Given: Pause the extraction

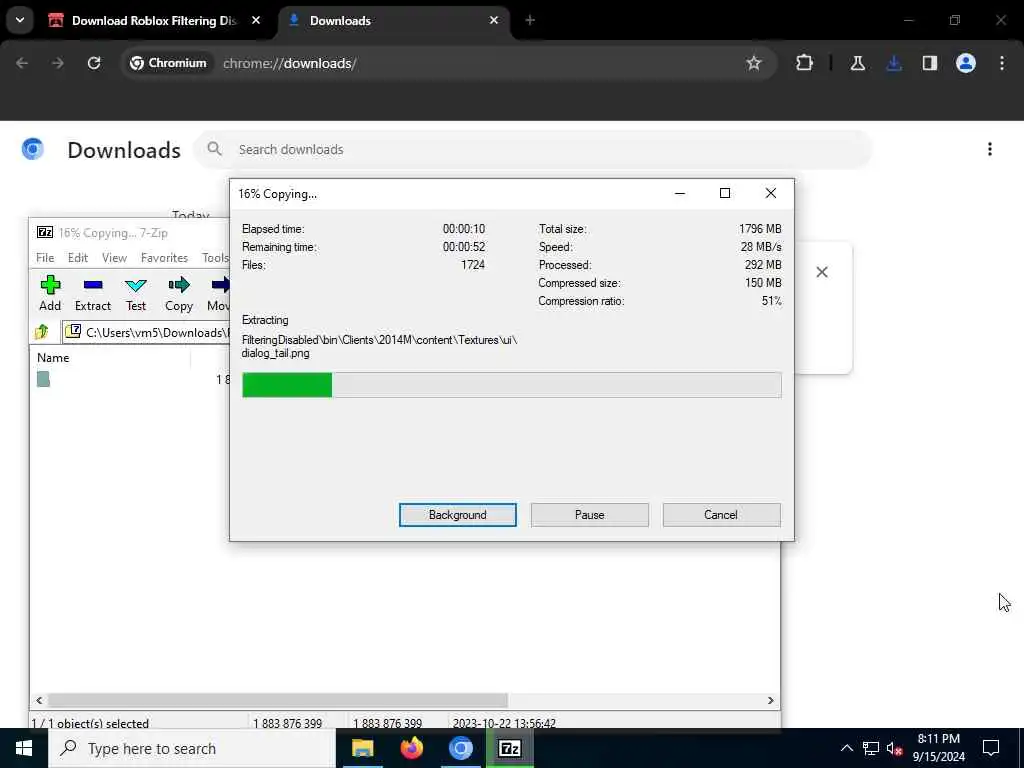Looking at the screenshot, I should click(x=590, y=515).
